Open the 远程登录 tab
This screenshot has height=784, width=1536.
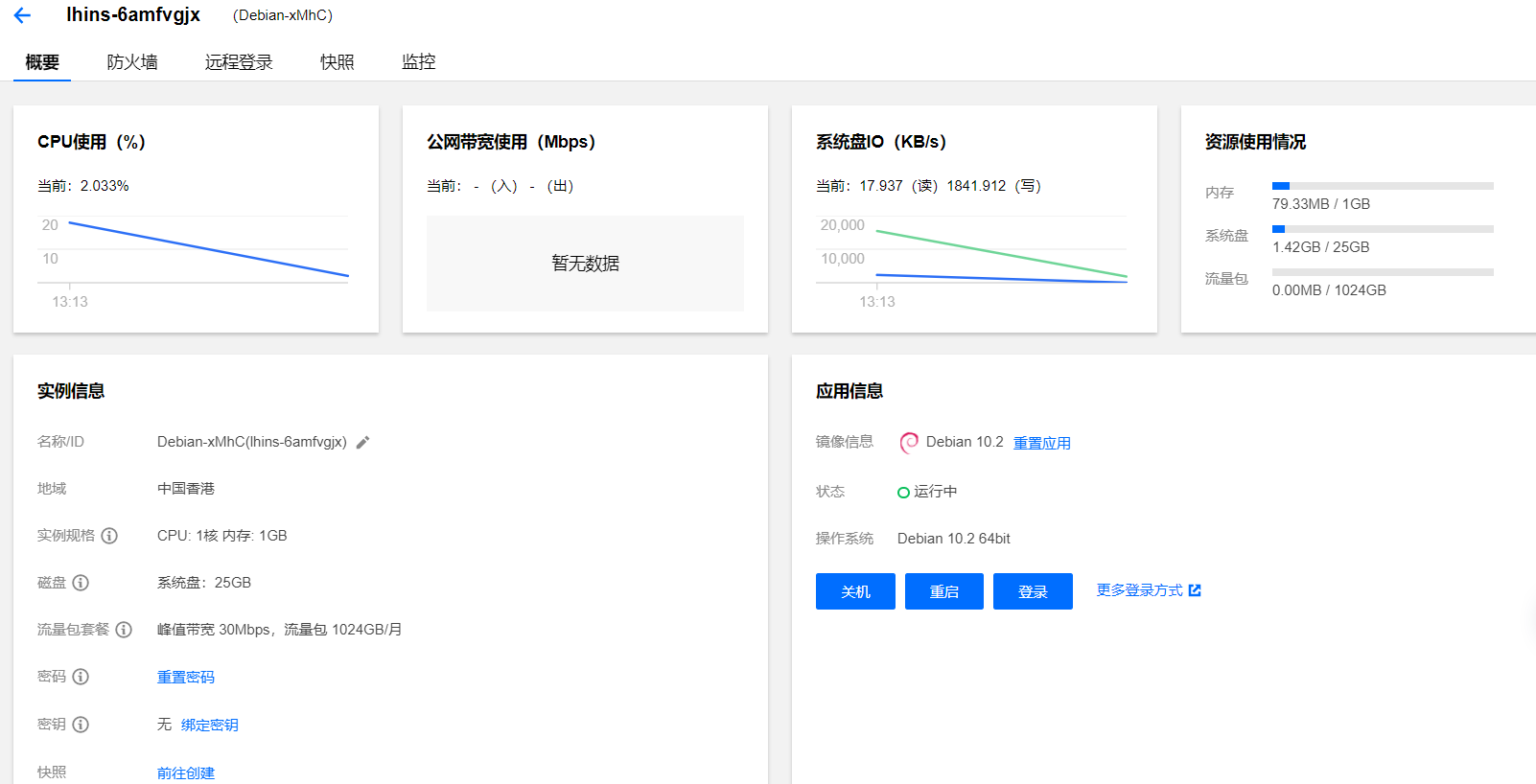click(x=239, y=62)
